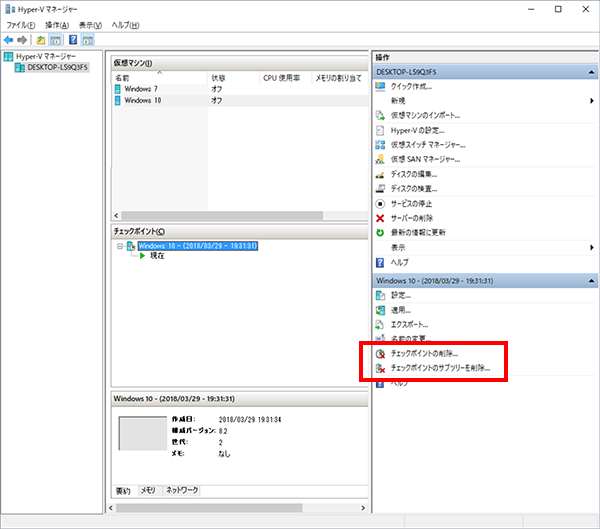600x529 pixels.
Task: Click the checkpoint エクスポート icon
Action: [380, 325]
